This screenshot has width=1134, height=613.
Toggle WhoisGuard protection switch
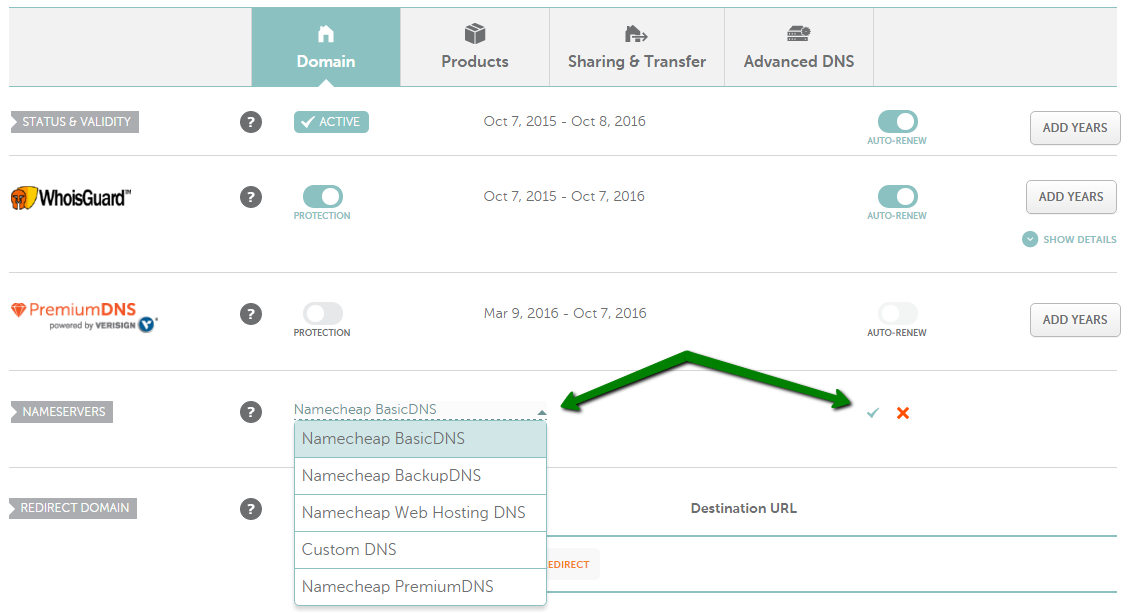pyautogui.click(x=323, y=197)
